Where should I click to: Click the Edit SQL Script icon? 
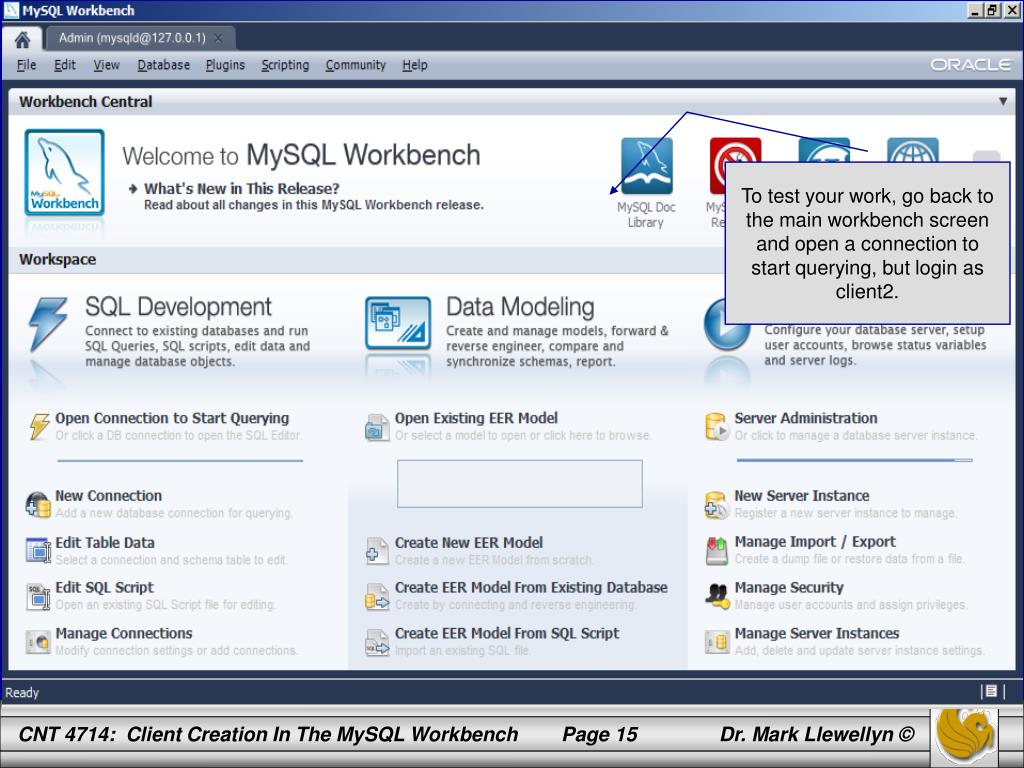pyautogui.click(x=38, y=597)
